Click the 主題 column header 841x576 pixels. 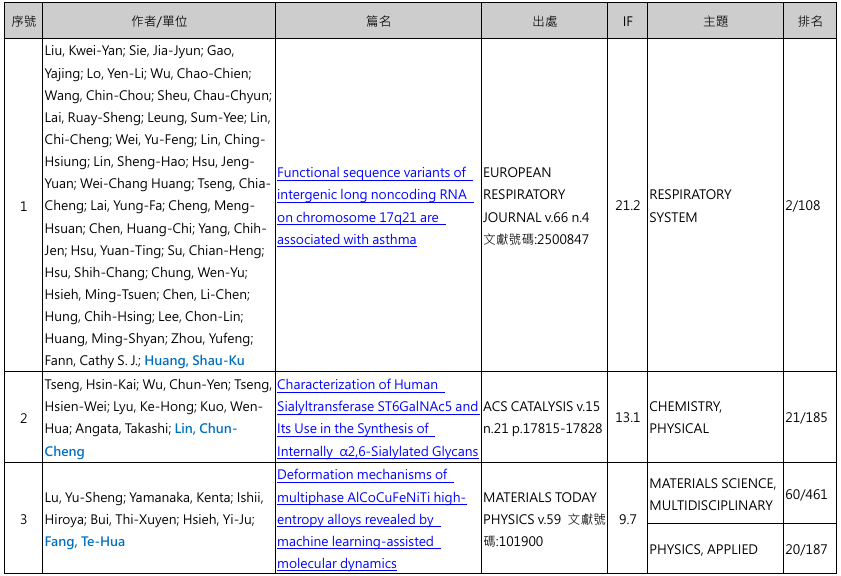(715, 21)
